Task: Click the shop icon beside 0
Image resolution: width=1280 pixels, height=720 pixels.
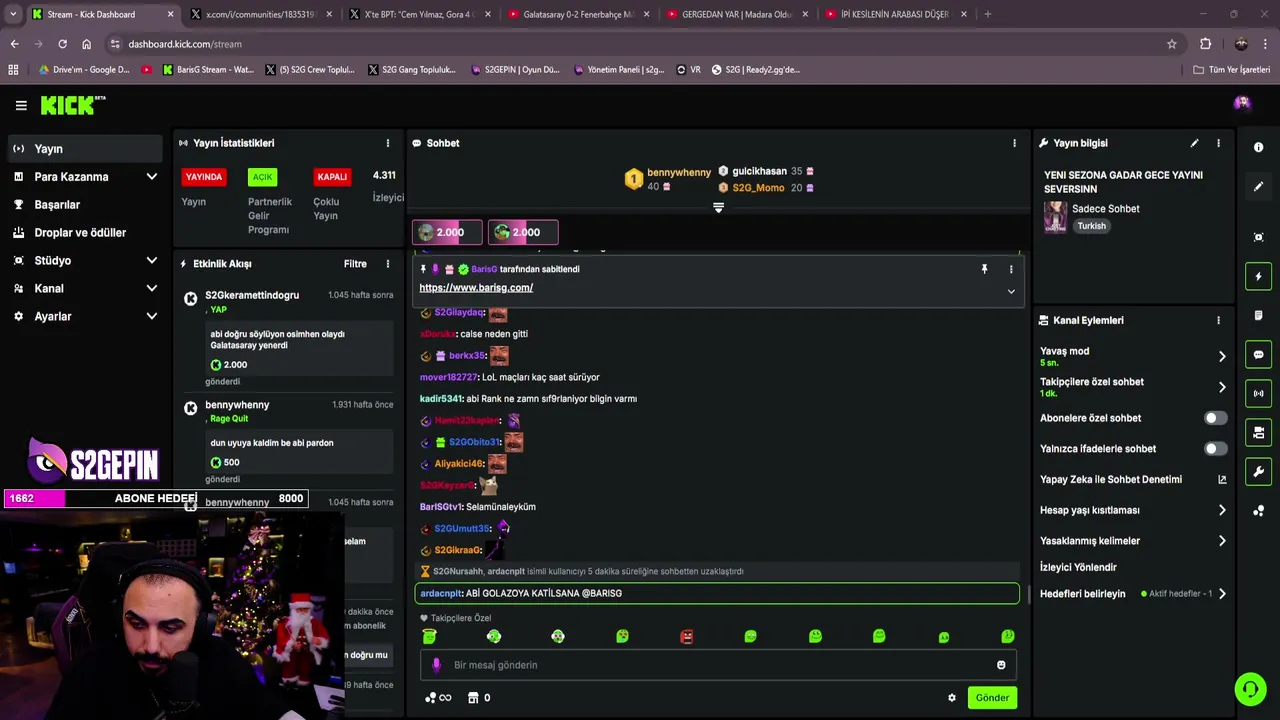Action: point(472,698)
